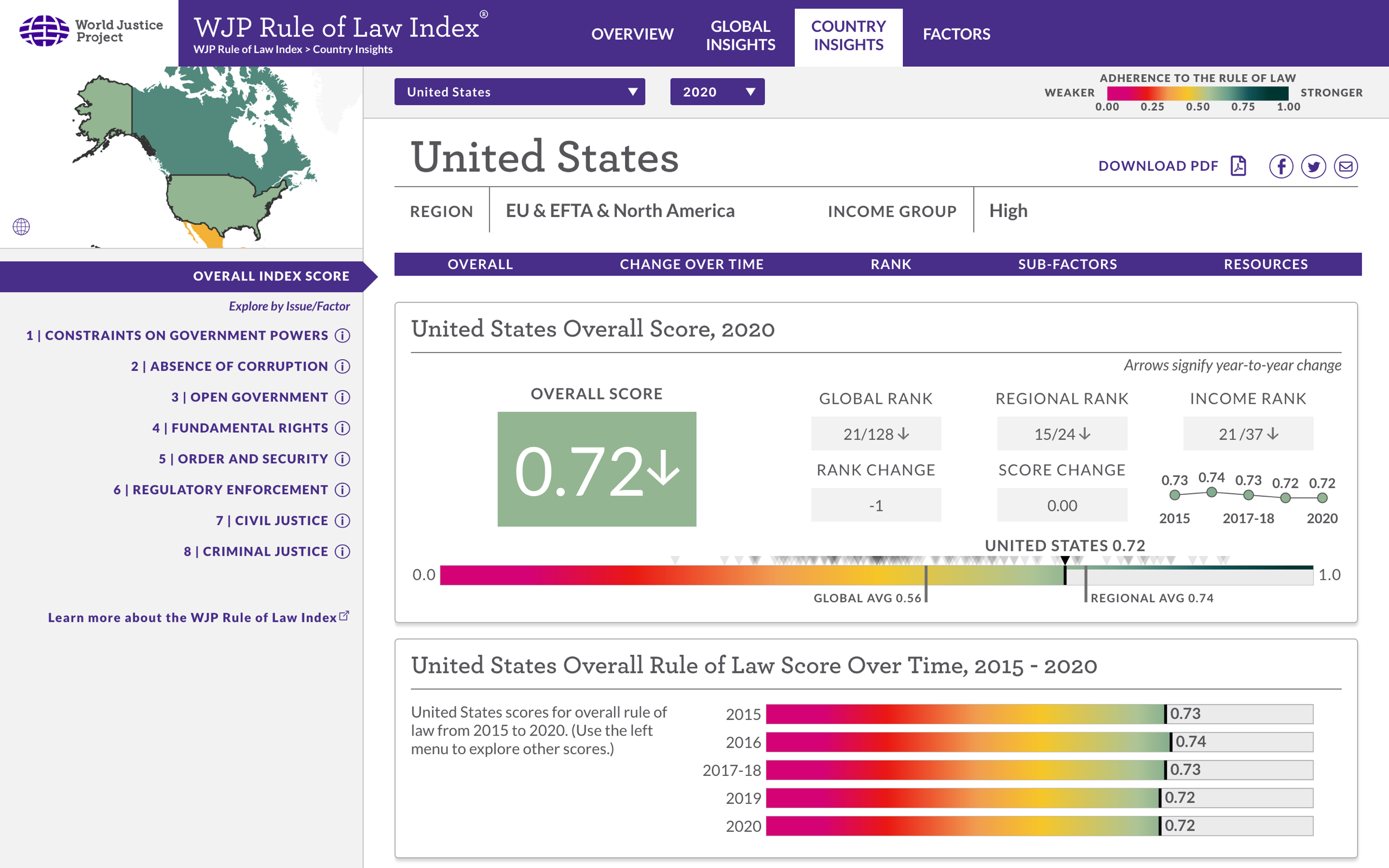The height and width of the screenshot is (868, 1389).
Task: Share the page via the Facebook icon
Action: (x=1280, y=166)
